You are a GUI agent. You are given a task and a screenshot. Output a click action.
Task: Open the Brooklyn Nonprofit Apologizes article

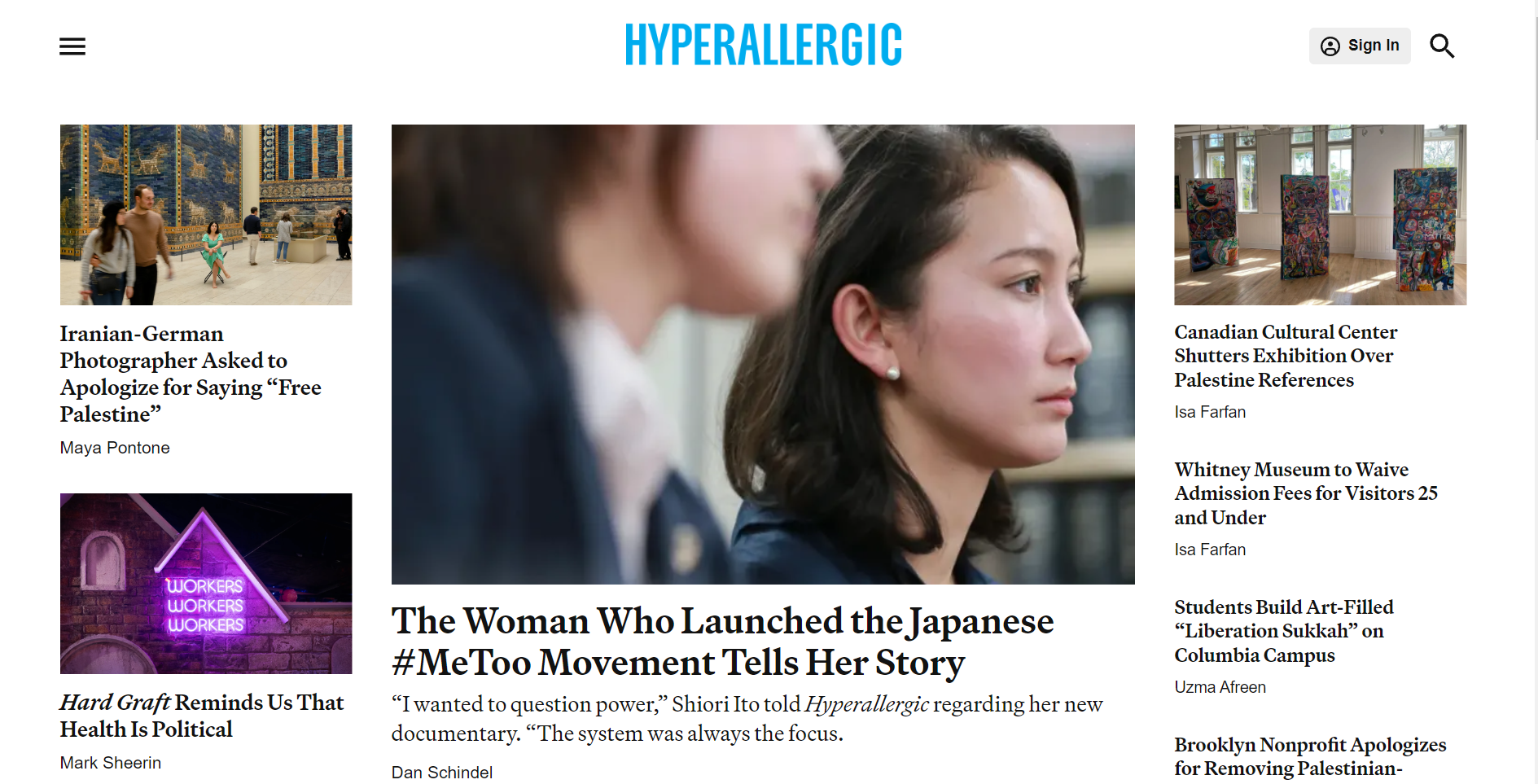pos(1310,756)
